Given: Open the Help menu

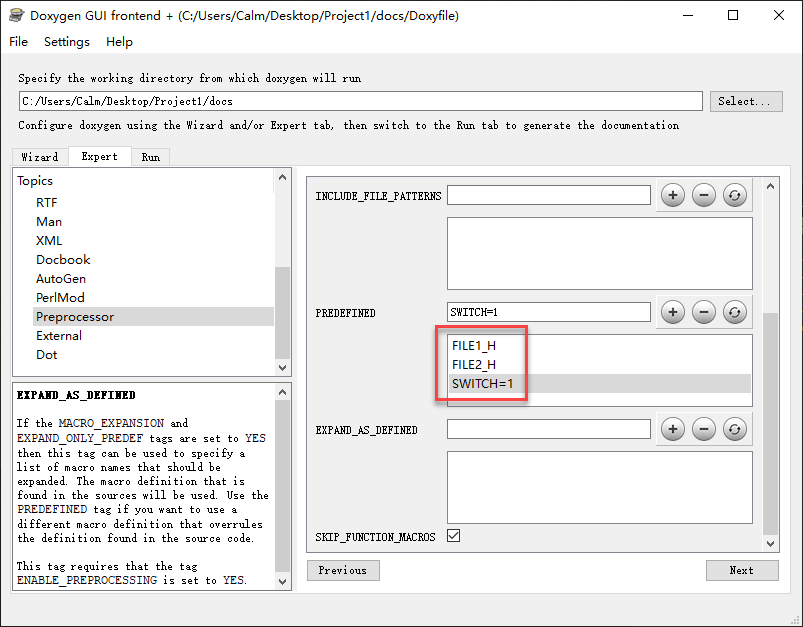Looking at the screenshot, I should pyautogui.click(x=119, y=41).
